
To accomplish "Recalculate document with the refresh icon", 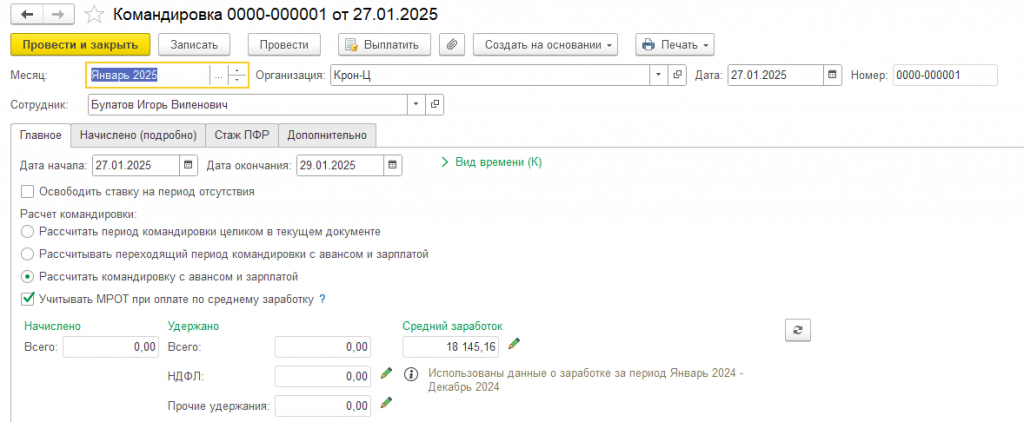I will [797, 330].
